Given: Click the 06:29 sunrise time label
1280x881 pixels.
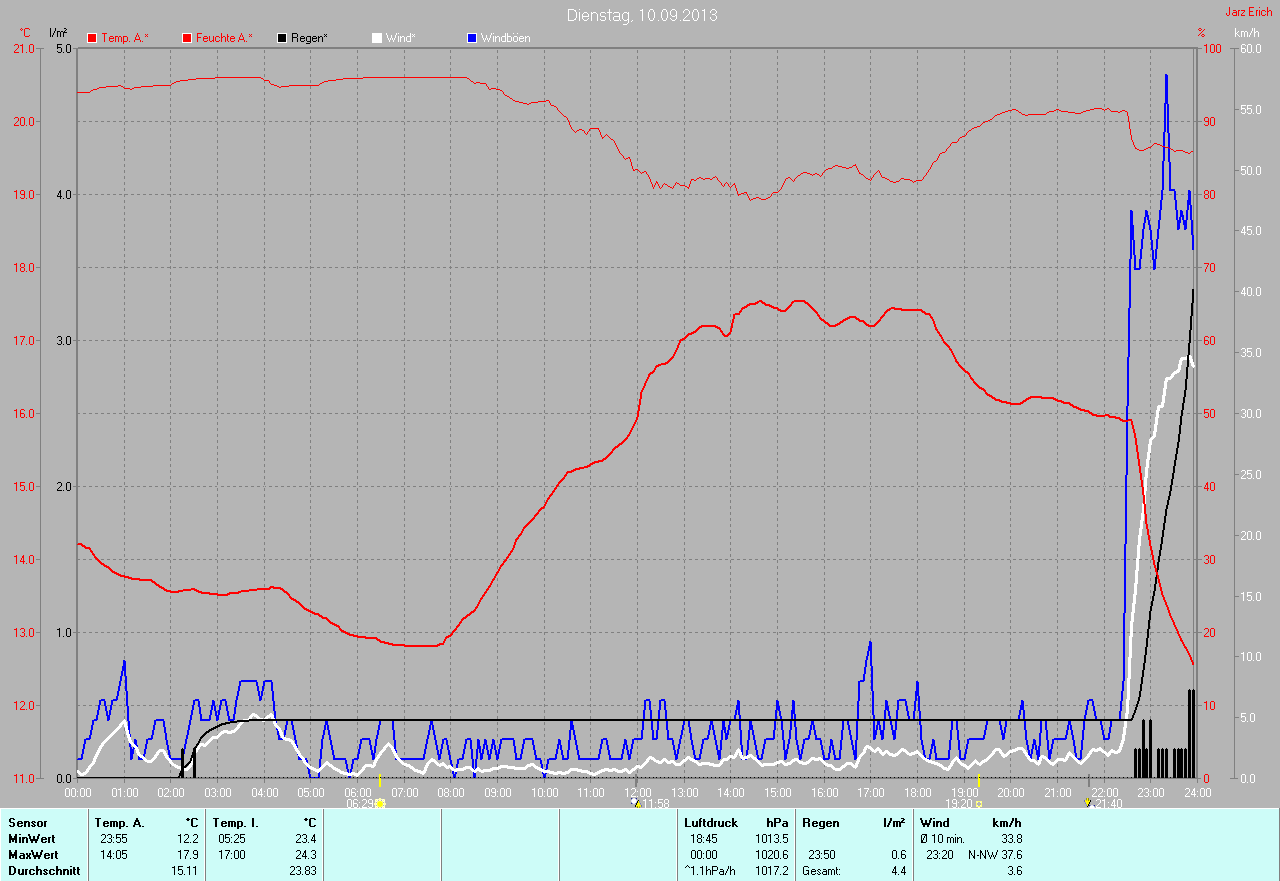Looking at the screenshot, I should [x=359, y=803].
